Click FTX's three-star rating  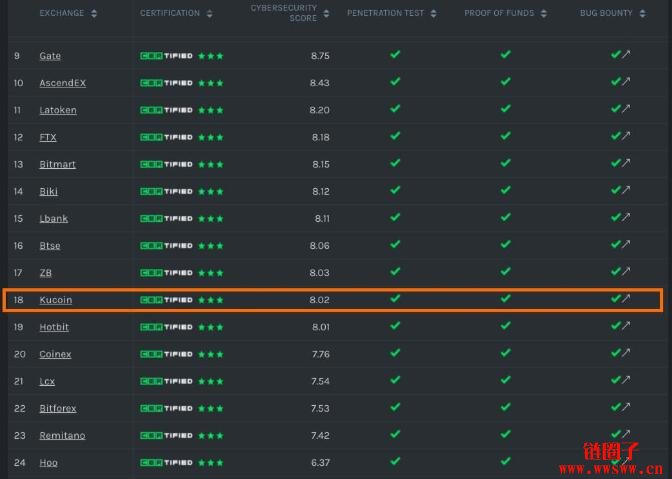pos(211,138)
